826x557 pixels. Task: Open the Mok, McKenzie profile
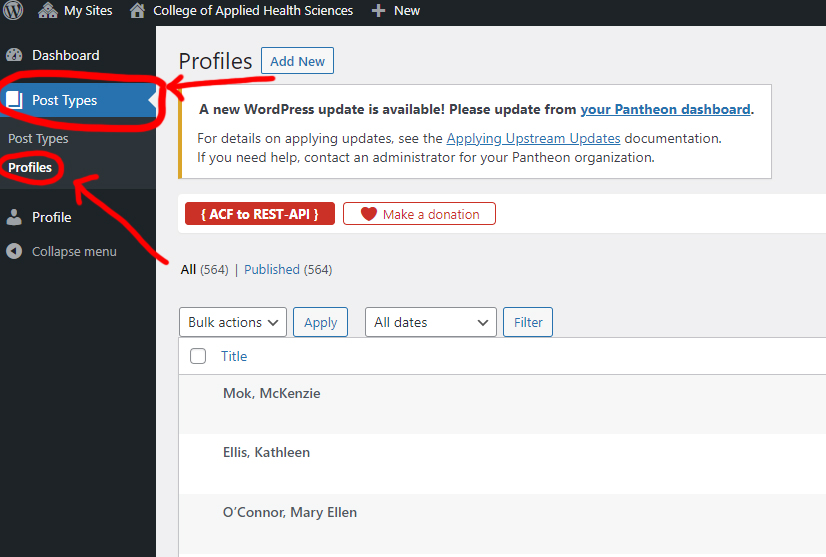click(271, 393)
